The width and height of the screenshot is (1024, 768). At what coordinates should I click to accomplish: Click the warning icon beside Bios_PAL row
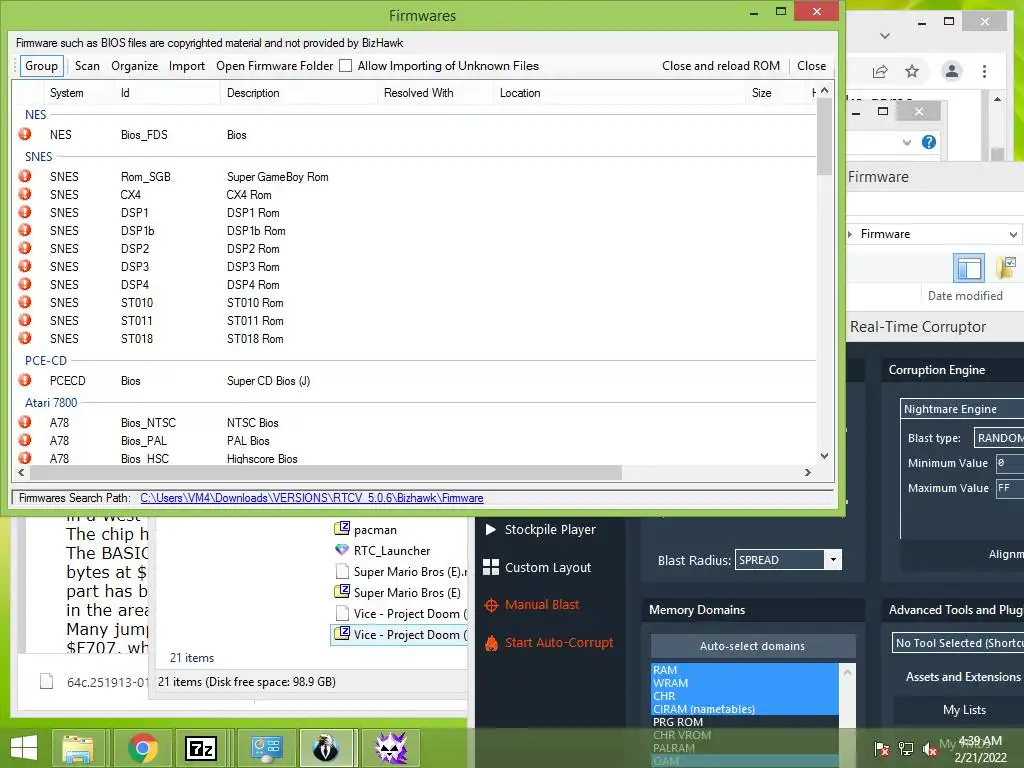[x=25, y=440]
